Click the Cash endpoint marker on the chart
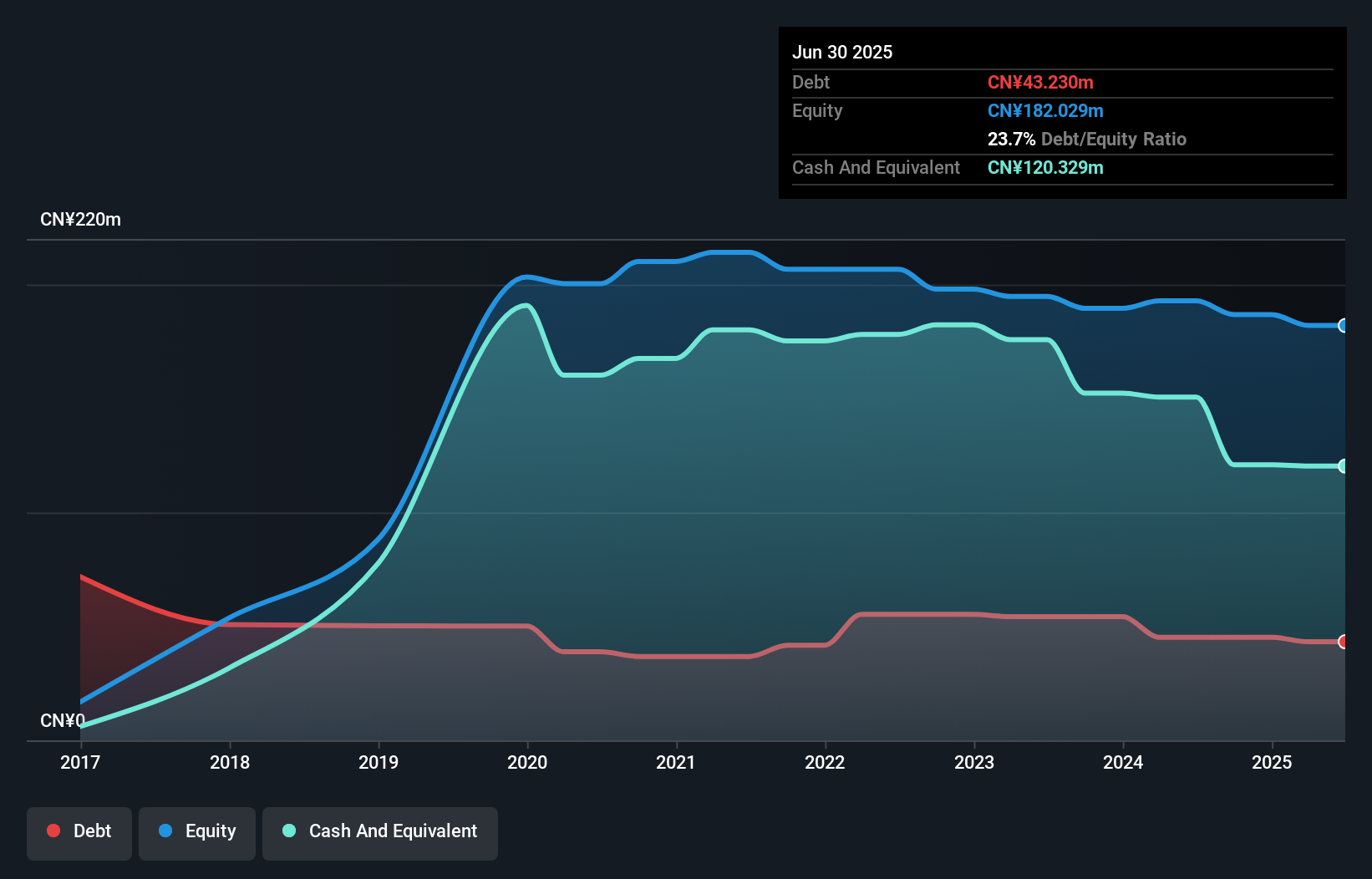This screenshot has width=1372, height=879. [1343, 465]
